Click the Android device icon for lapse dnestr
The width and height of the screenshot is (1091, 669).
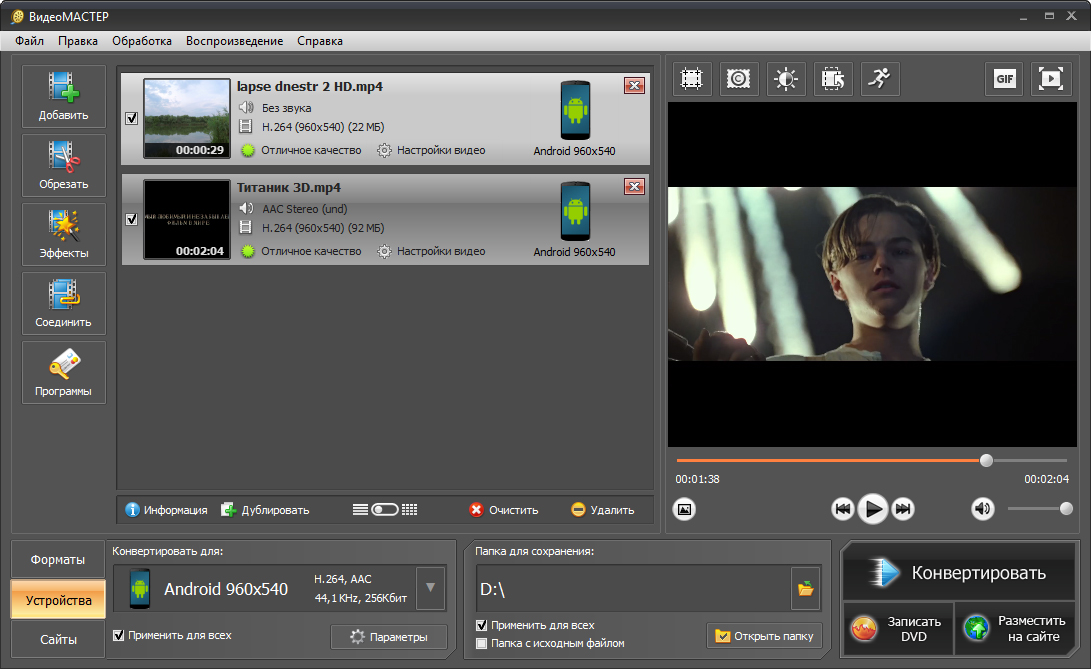point(575,111)
